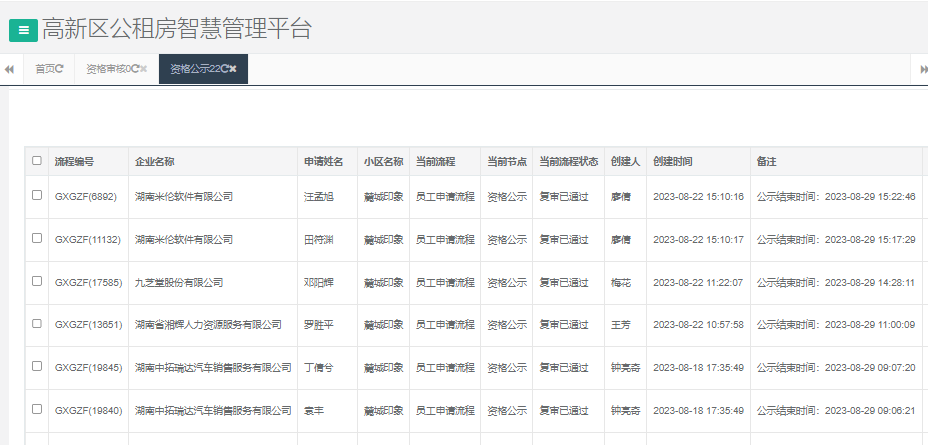The width and height of the screenshot is (928, 445).
Task: Check the box for row GXGZF(19845)
Action: (x=37, y=366)
